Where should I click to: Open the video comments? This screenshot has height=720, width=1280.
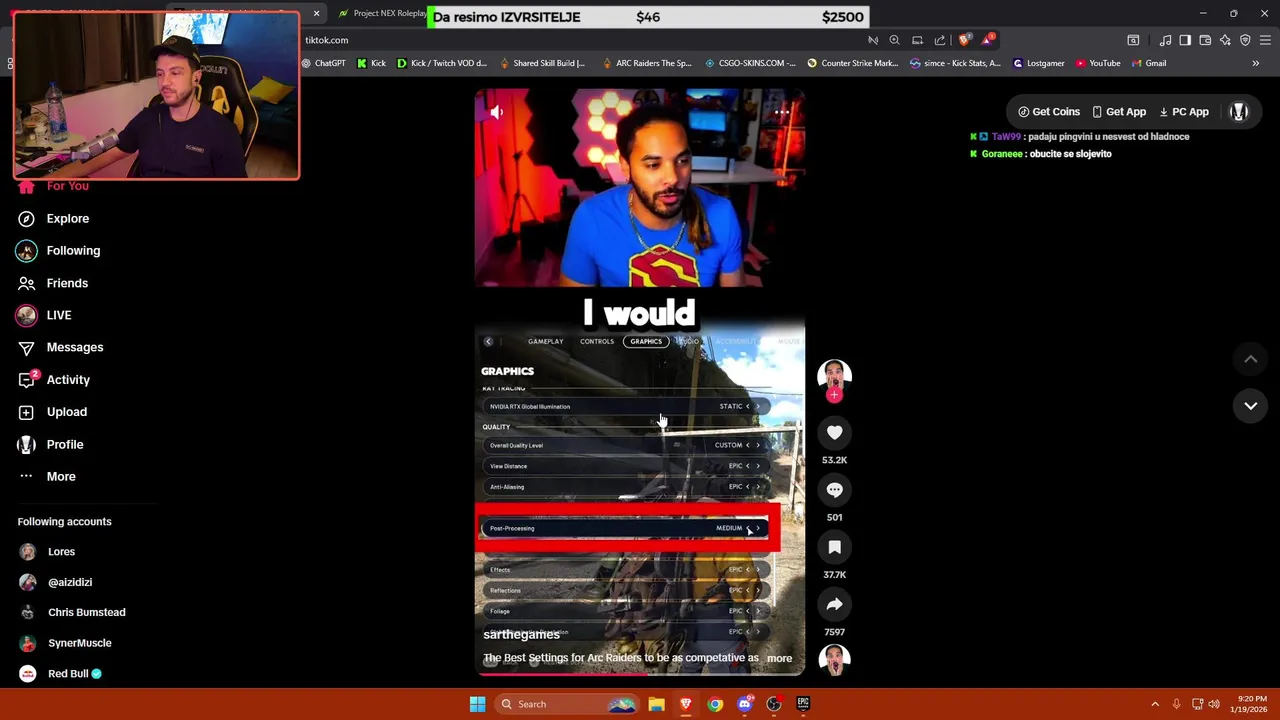[x=834, y=490]
